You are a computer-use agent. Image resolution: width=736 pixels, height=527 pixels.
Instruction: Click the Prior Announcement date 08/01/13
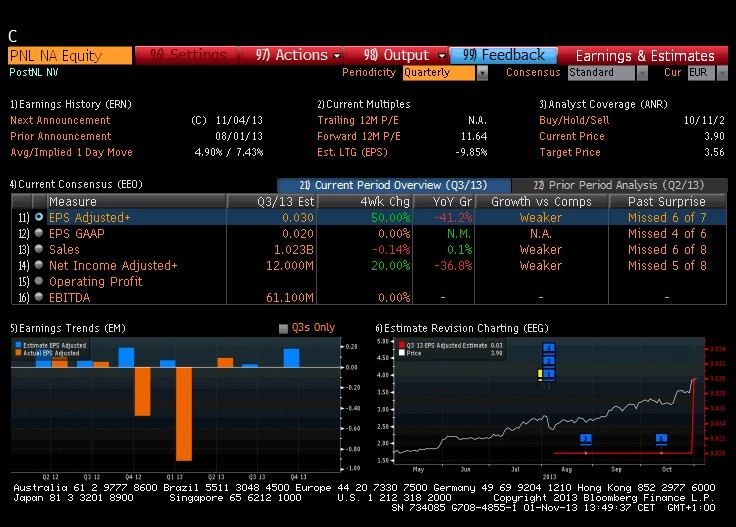click(239, 136)
